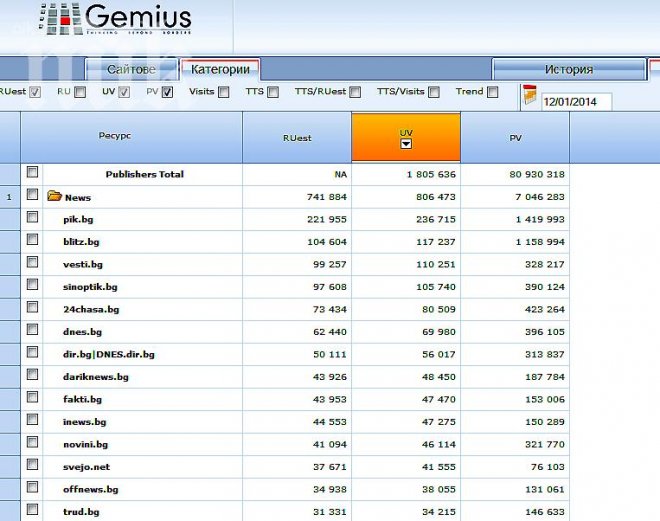Click the vesti.bg resource name
This screenshot has width=660, height=521.
coord(82,264)
